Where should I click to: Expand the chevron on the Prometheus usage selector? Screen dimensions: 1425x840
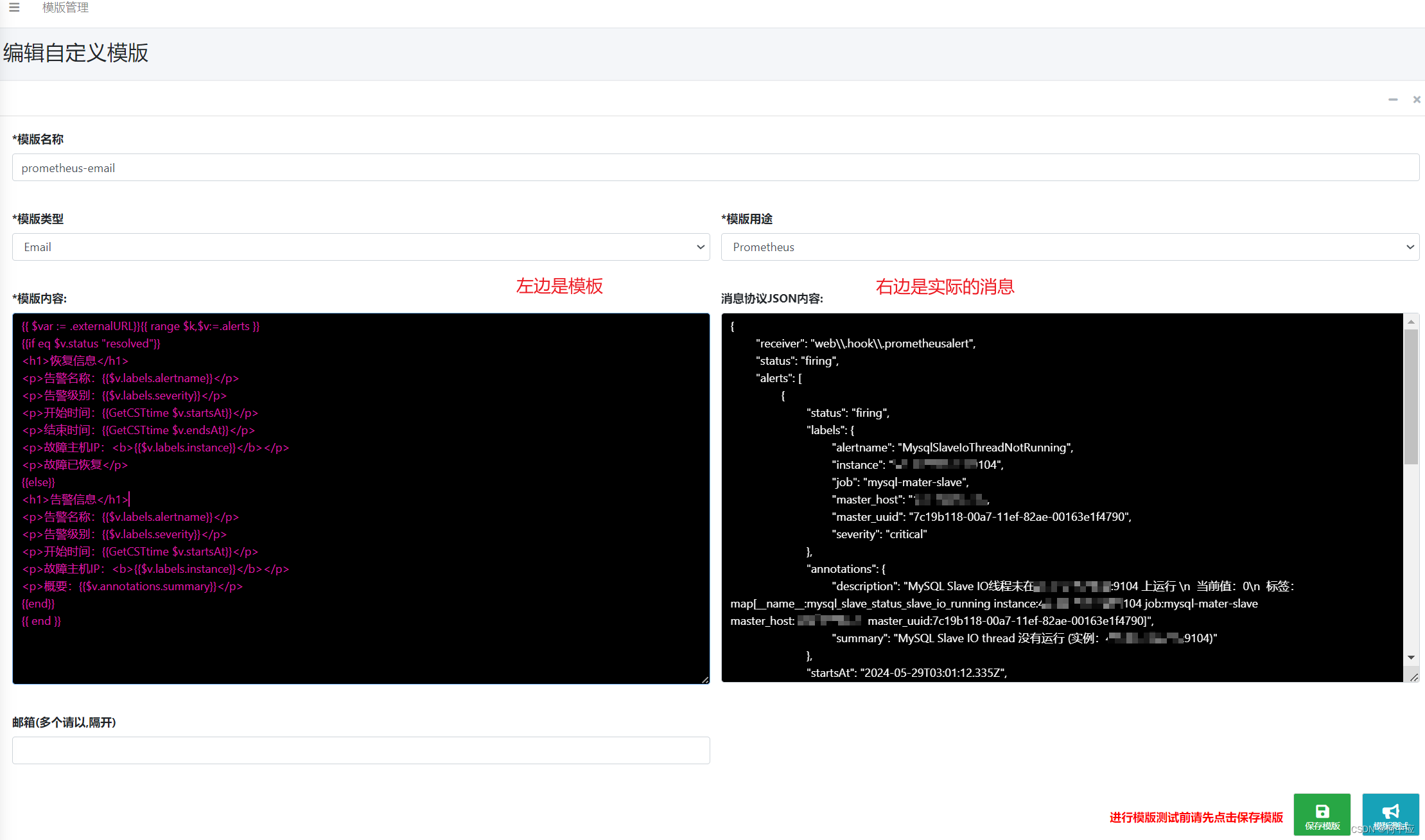click(1410, 247)
